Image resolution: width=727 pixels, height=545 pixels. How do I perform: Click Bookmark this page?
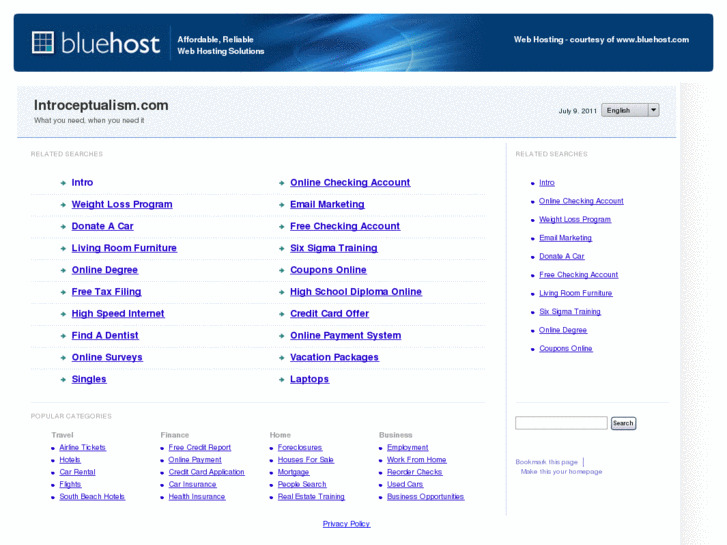coord(547,462)
